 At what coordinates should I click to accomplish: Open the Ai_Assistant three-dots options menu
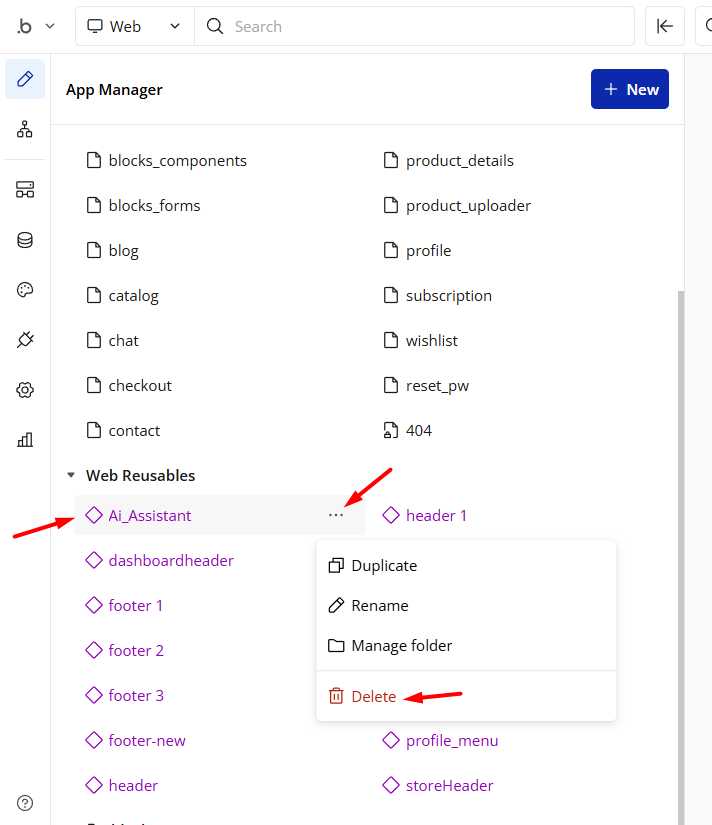[x=335, y=515]
